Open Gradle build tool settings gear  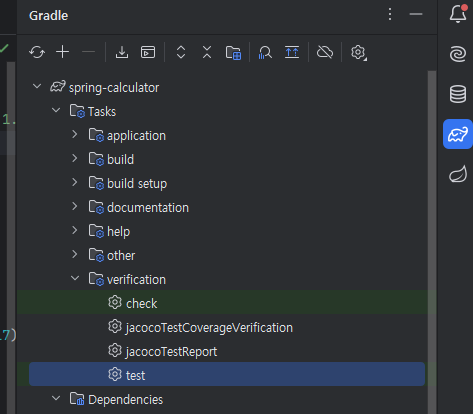359,53
